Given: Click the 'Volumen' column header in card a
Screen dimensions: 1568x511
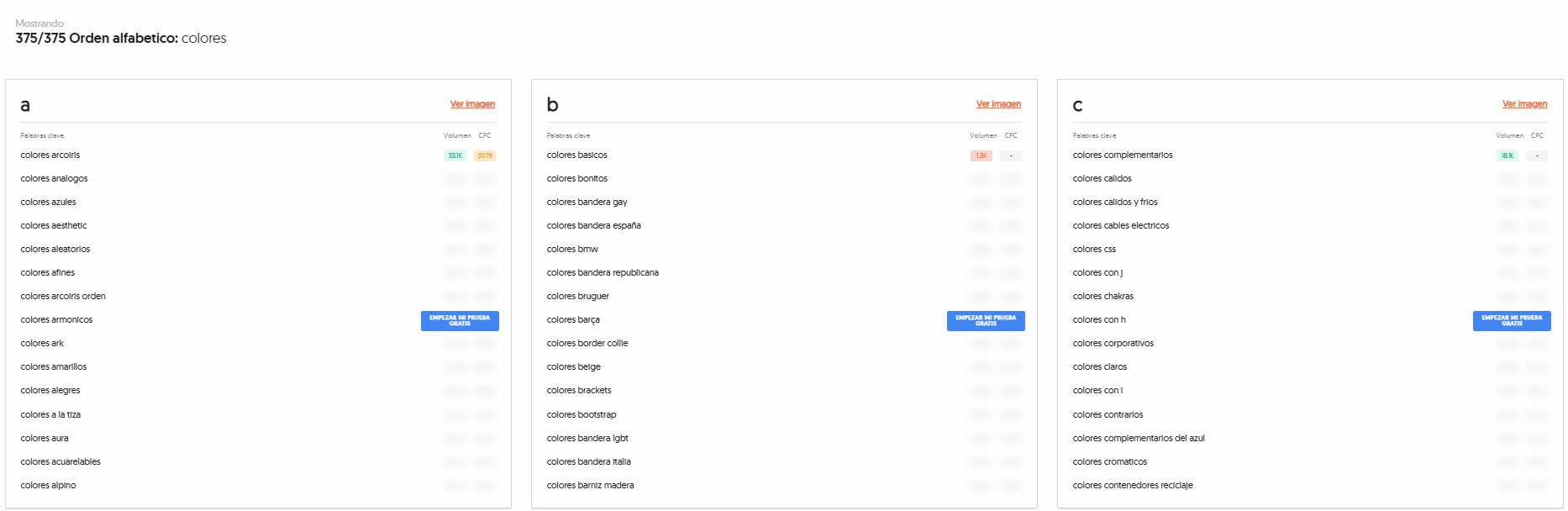Looking at the screenshot, I should (457, 136).
